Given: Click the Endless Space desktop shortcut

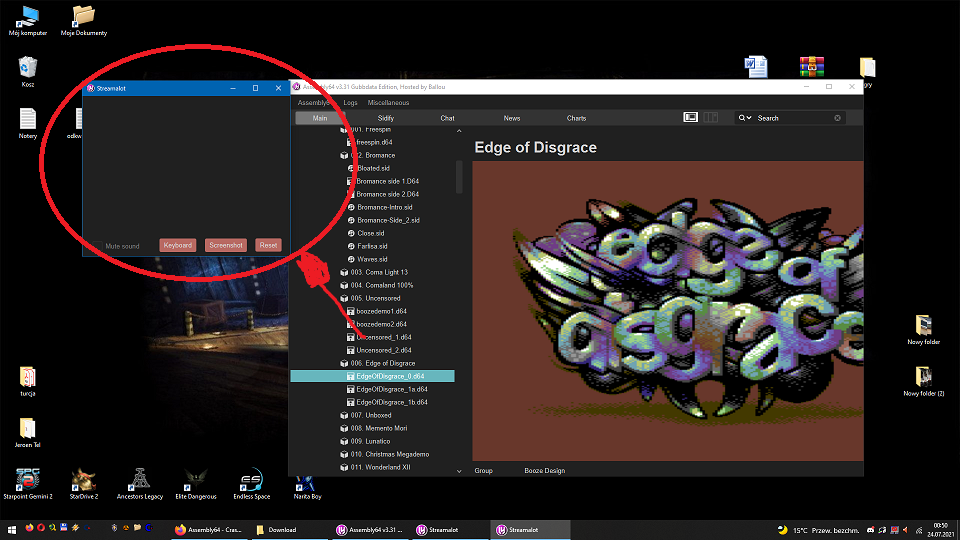Looking at the screenshot, I should pyautogui.click(x=252, y=484).
